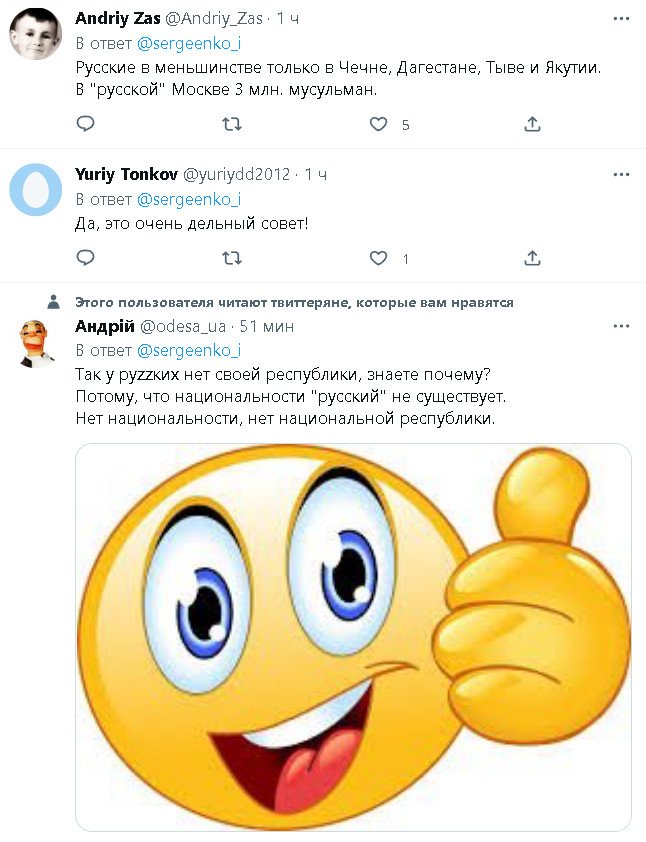
Task: Click @sergeenko_i mention in Андрій's reply
Action: (x=188, y=350)
